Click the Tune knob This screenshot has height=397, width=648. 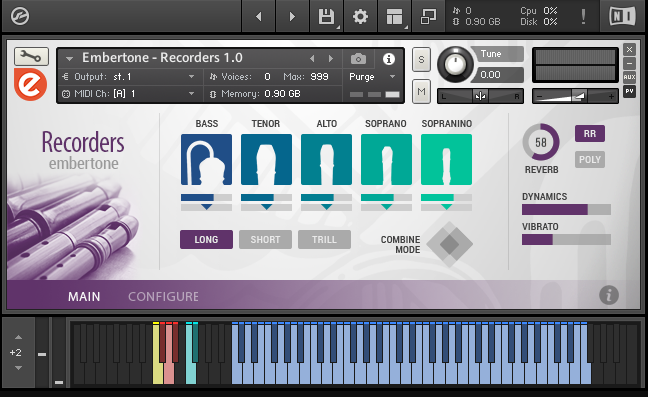click(455, 64)
